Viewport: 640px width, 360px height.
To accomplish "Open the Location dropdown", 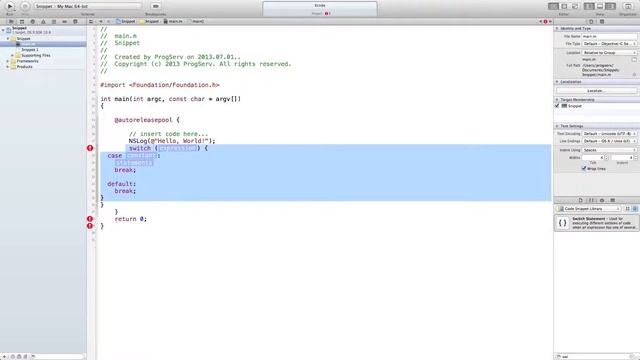I will point(609,53).
